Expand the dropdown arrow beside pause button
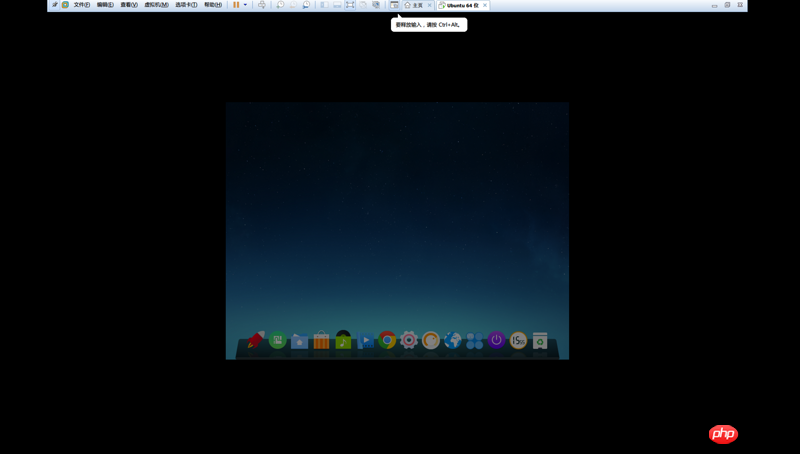The width and height of the screenshot is (800, 454). pyautogui.click(x=246, y=5)
